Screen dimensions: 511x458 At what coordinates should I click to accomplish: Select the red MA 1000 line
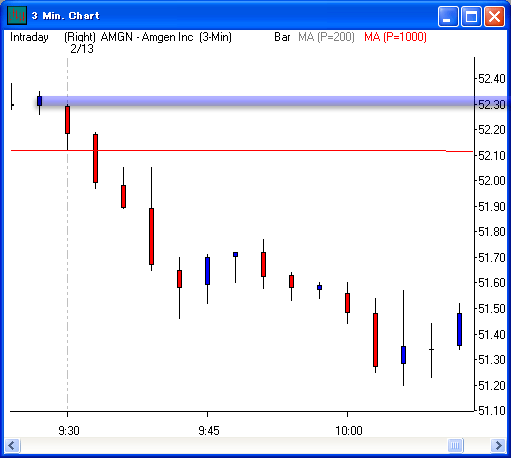[x=242, y=151]
